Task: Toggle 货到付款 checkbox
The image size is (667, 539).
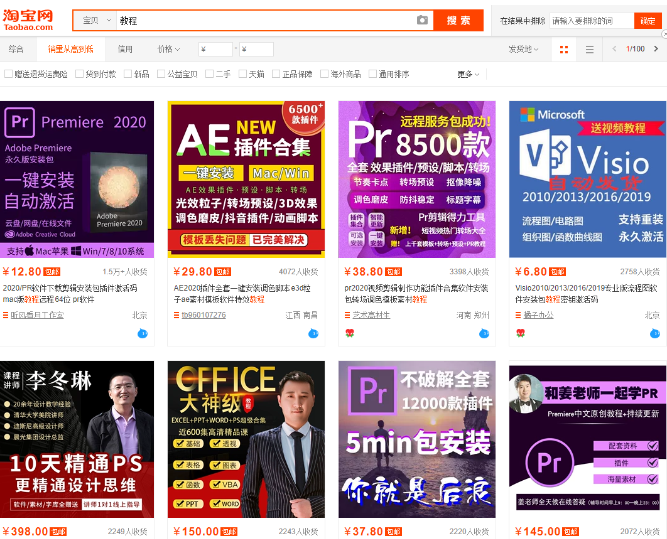Action: click(x=79, y=74)
